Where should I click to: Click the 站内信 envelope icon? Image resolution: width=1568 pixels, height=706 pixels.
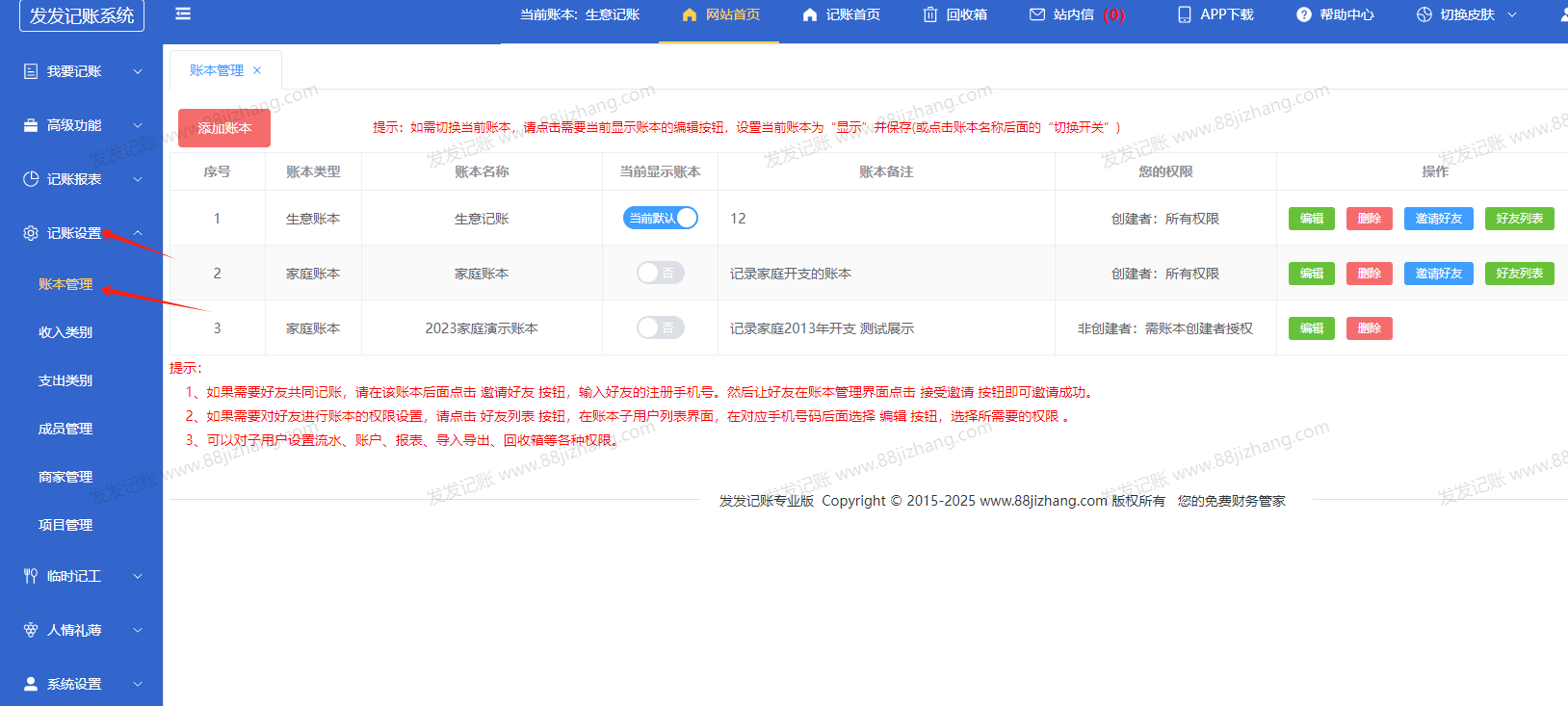point(1037,14)
